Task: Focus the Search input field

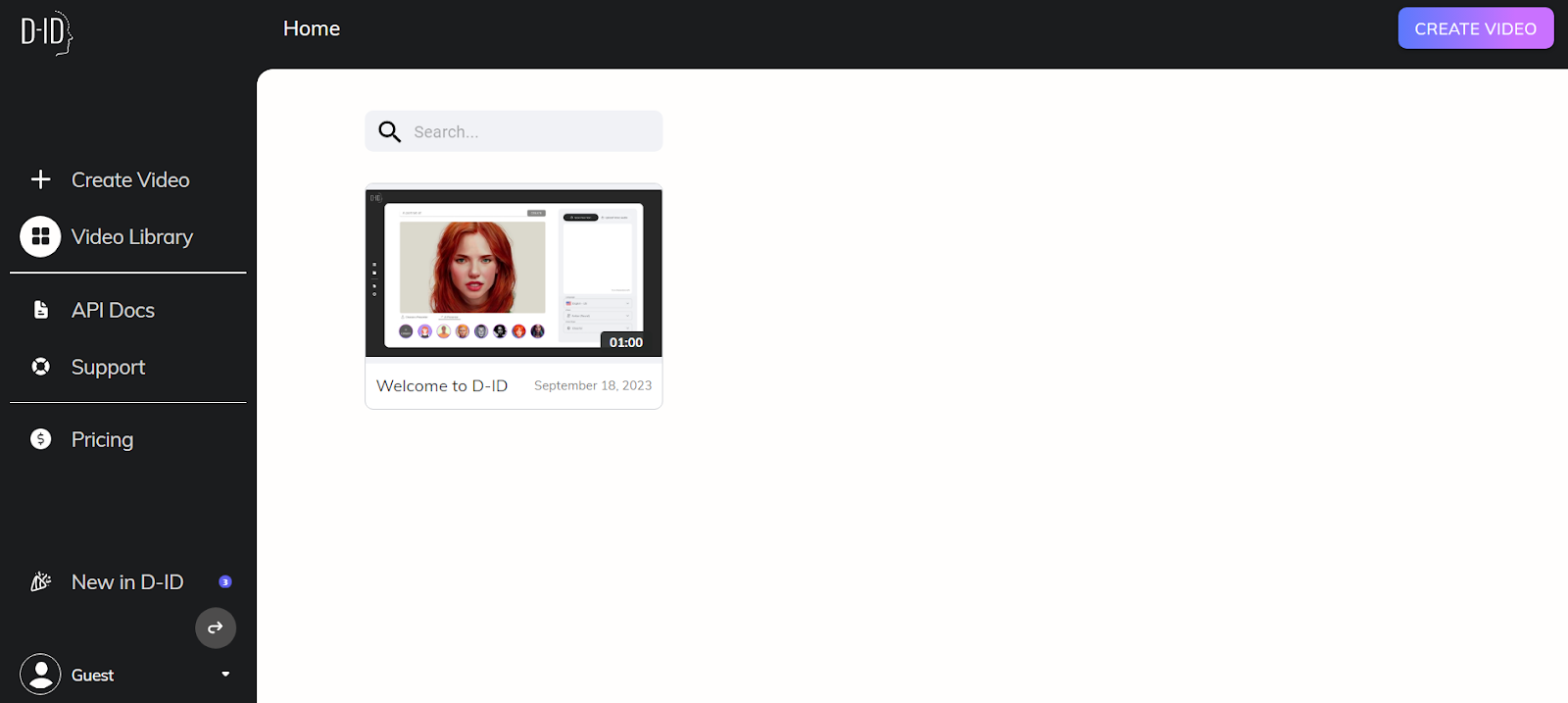Action: tap(514, 131)
